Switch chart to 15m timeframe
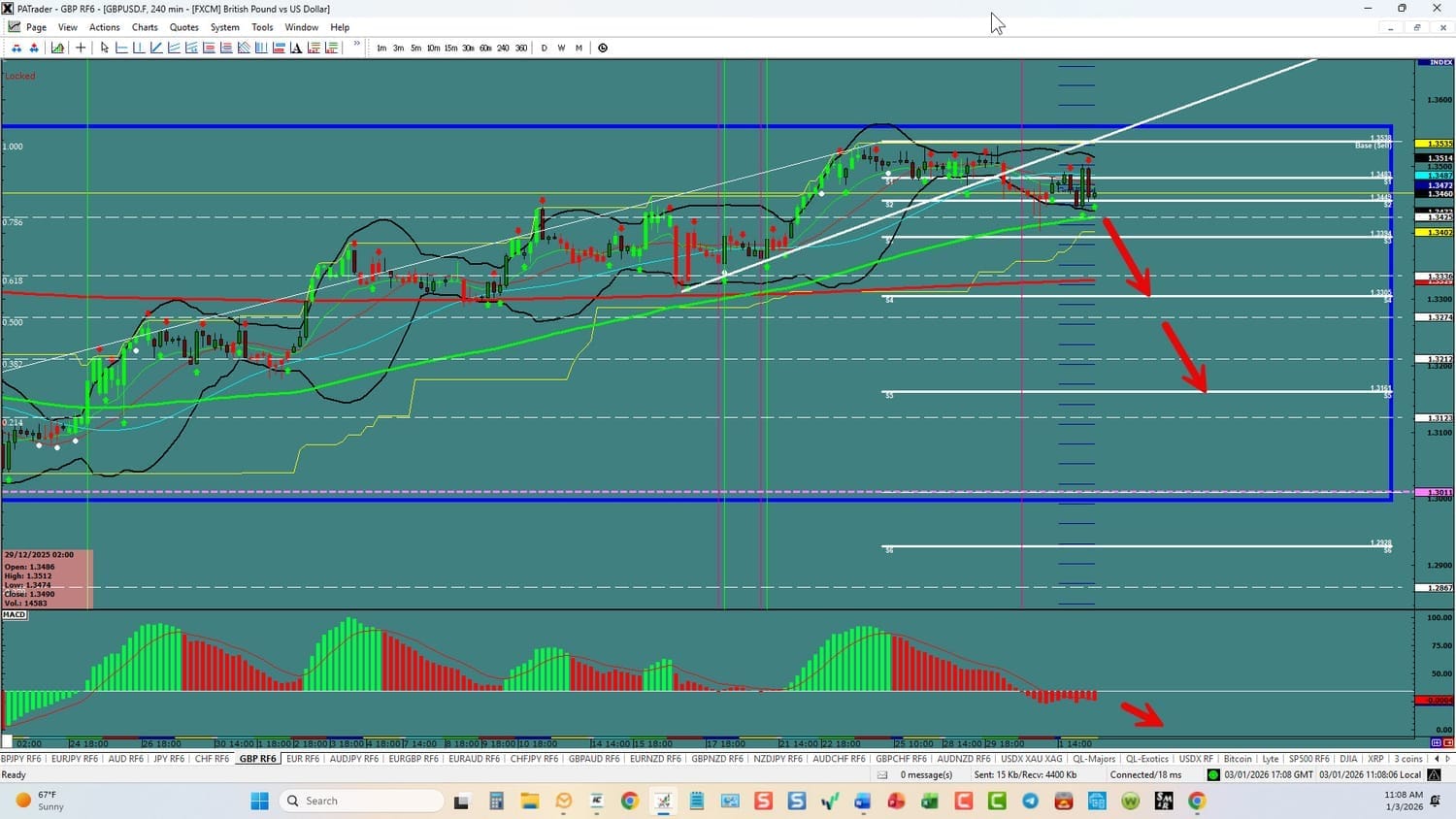The height and width of the screenshot is (819, 1456). click(x=450, y=48)
